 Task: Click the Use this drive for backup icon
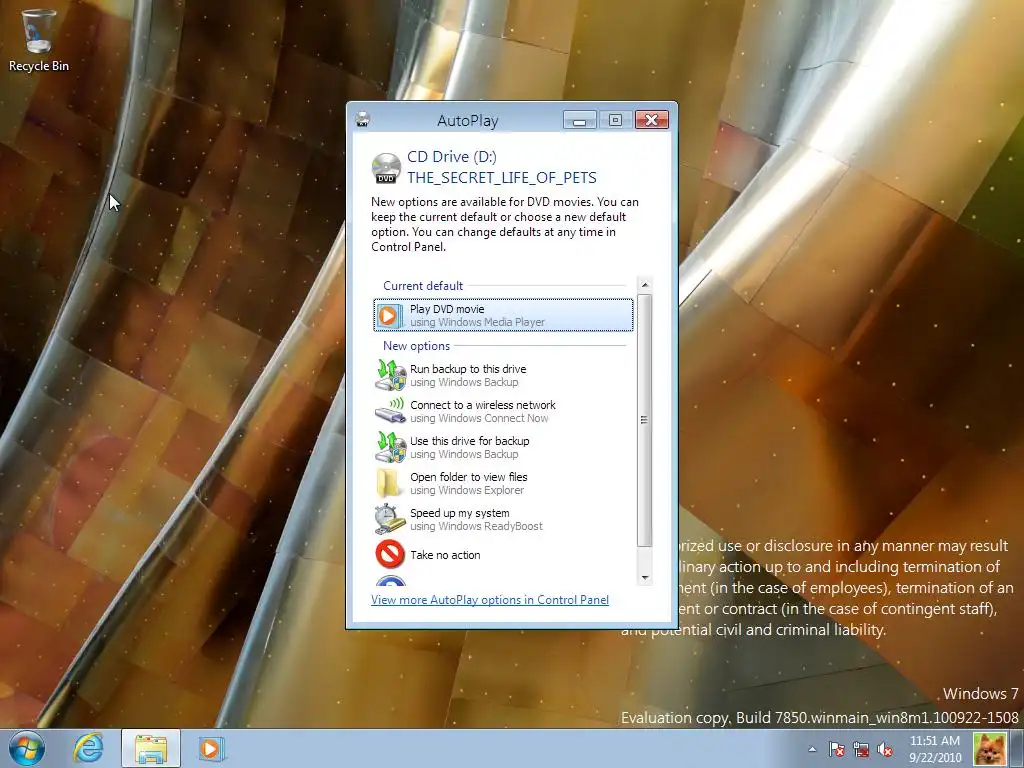click(390, 447)
